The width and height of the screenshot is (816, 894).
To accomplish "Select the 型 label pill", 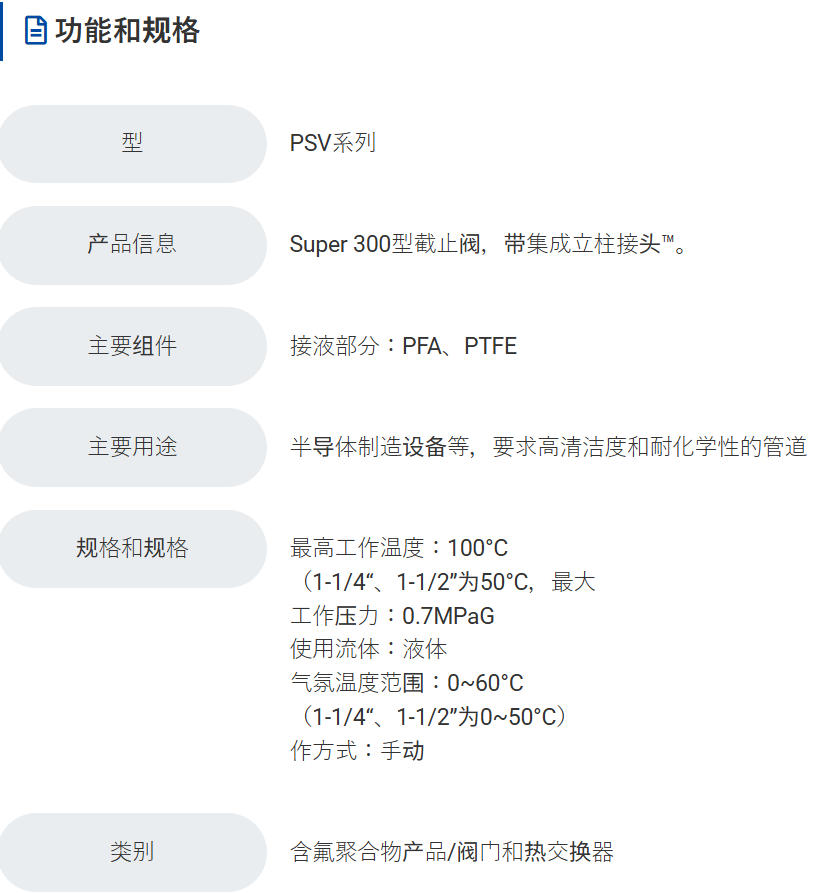I will [x=132, y=143].
